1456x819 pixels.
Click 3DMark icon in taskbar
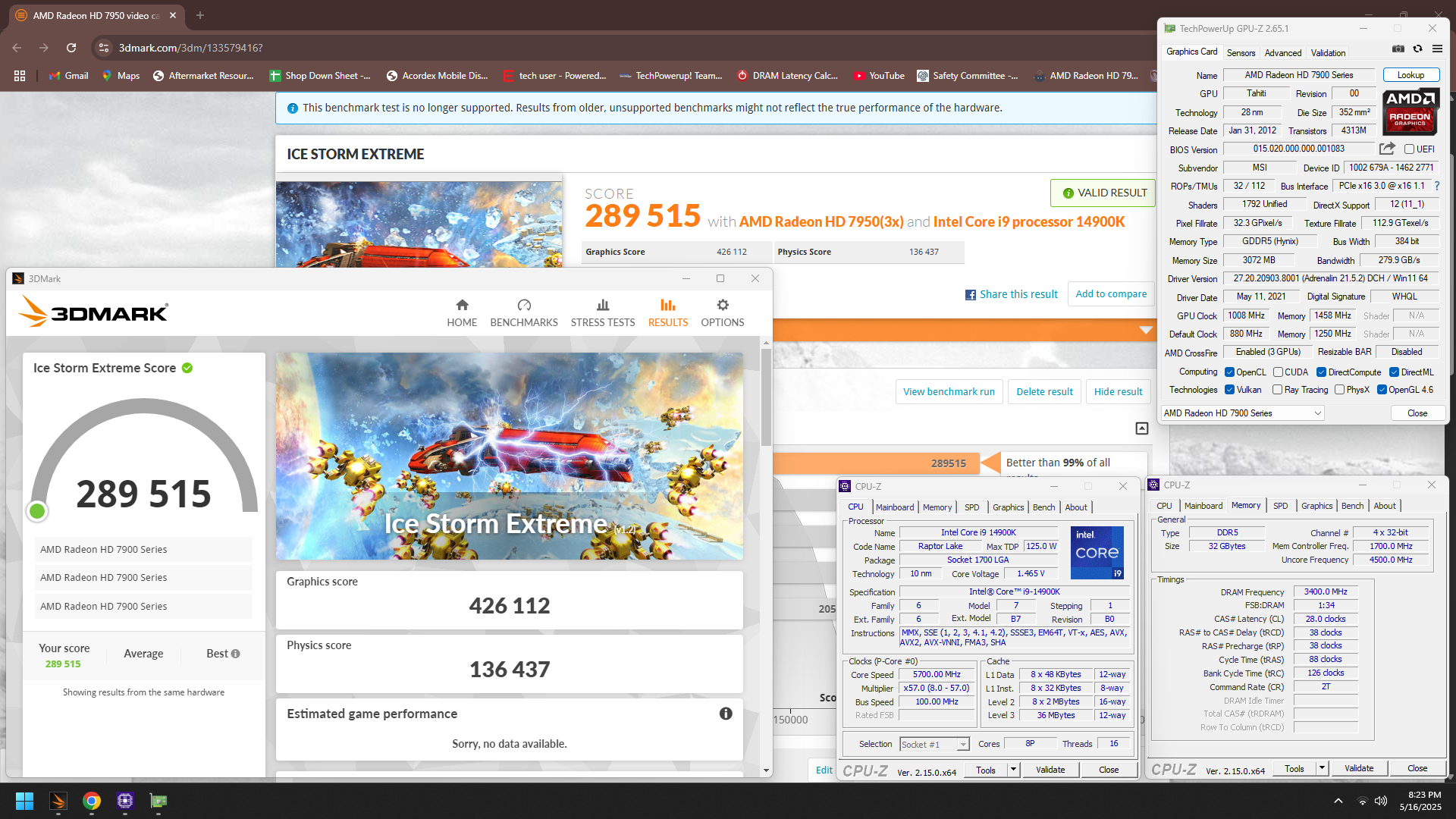pos(58,801)
